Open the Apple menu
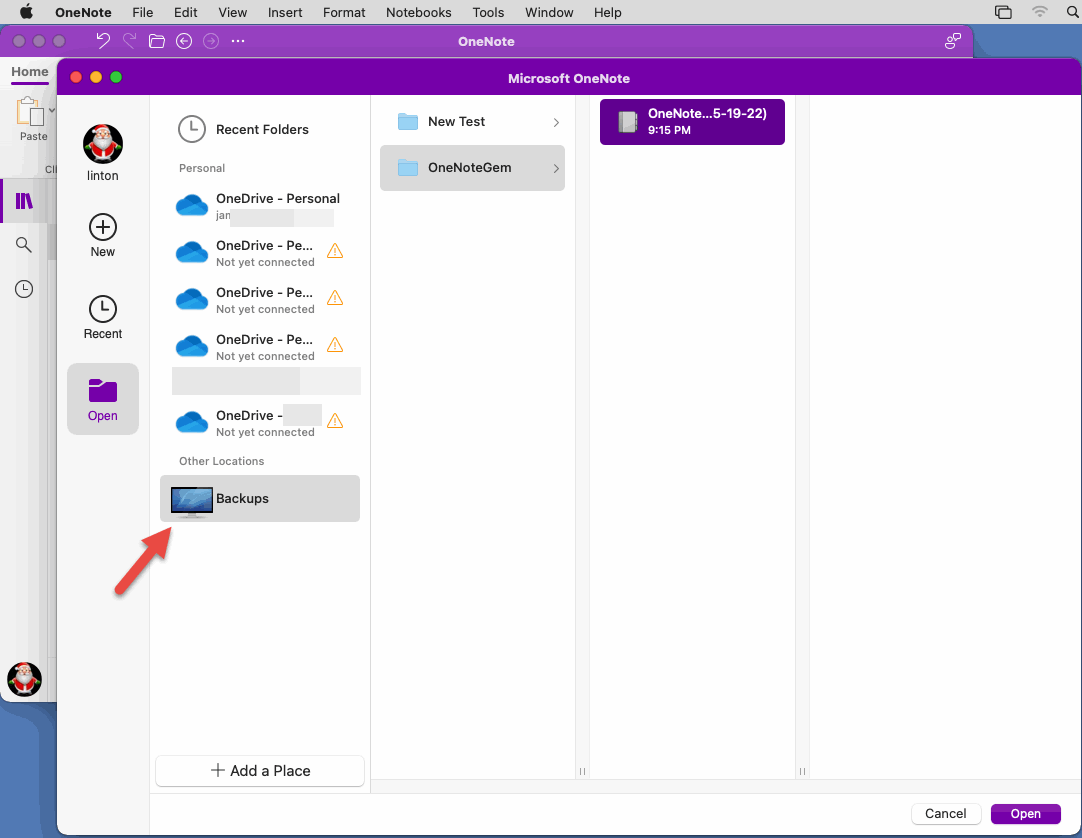 [26, 12]
